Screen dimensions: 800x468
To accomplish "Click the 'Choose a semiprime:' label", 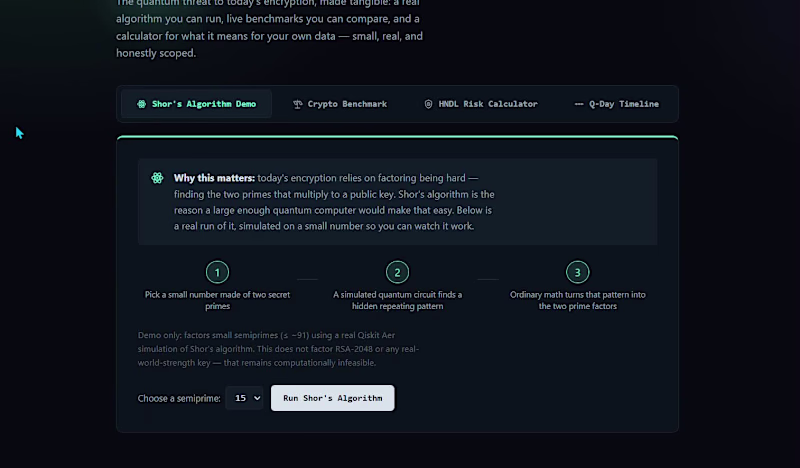I will [179, 398].
